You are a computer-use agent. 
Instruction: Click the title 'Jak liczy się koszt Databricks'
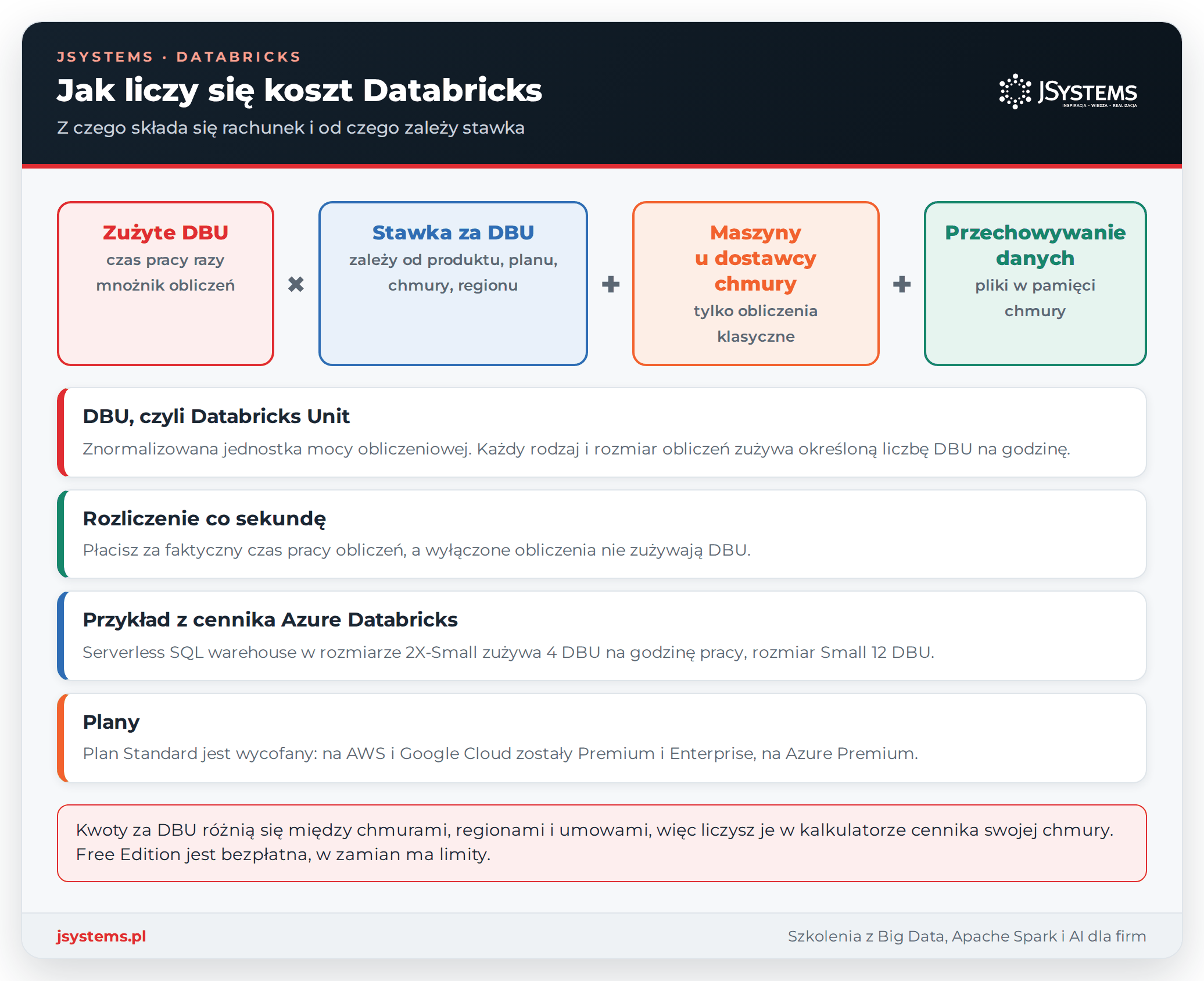[299, 91]
